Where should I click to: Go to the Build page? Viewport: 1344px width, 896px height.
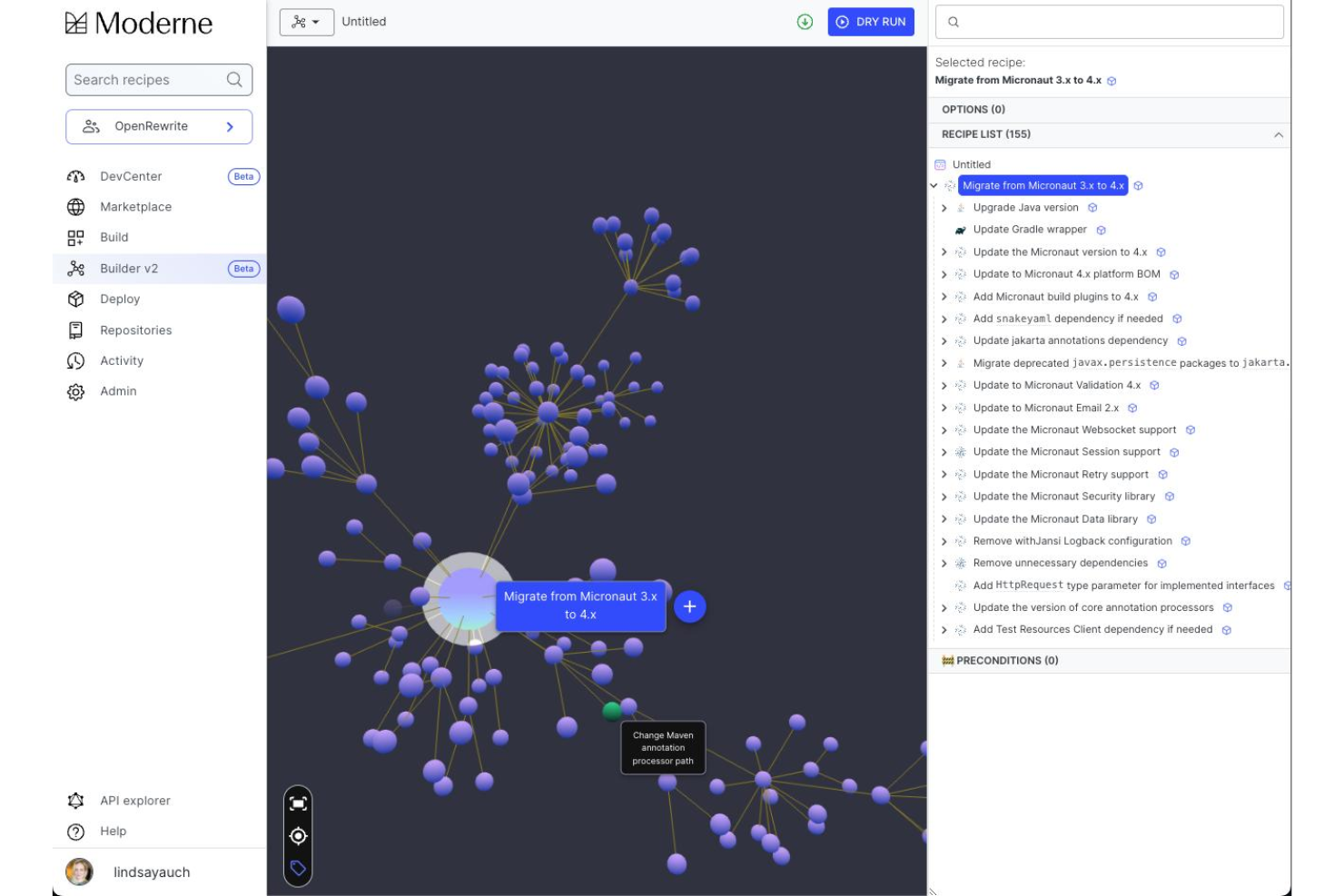(114, 237)
